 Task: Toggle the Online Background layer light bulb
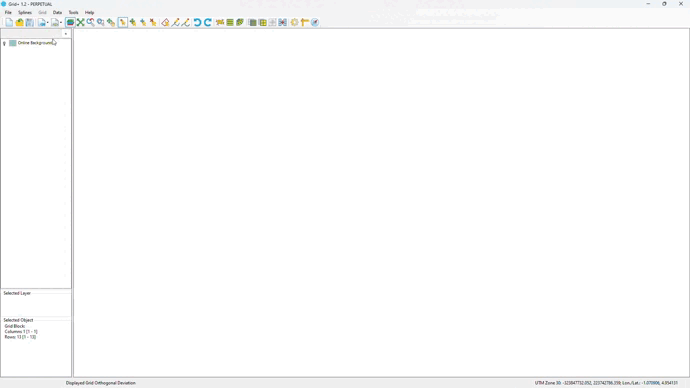click(4, 43)
